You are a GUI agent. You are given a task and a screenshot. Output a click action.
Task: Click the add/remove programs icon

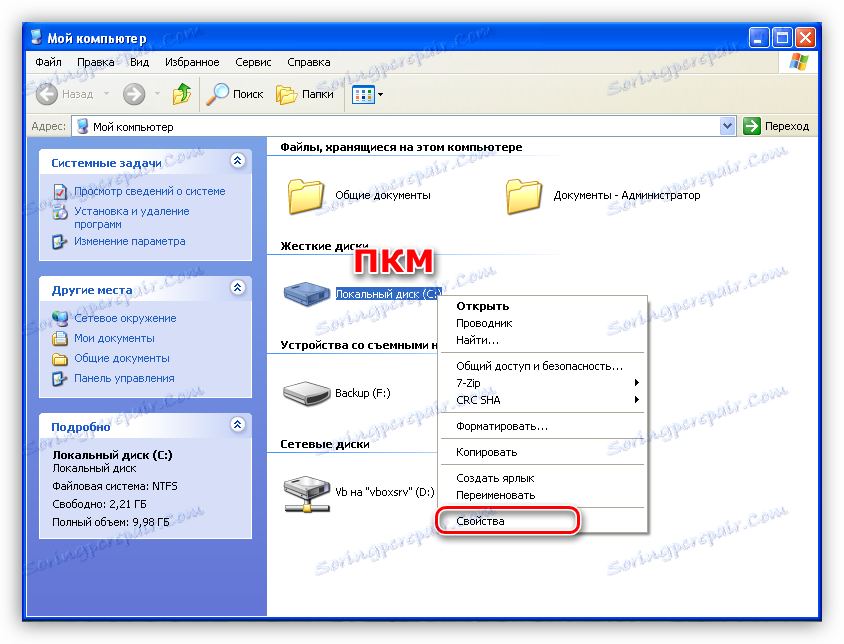click(60, 212)
